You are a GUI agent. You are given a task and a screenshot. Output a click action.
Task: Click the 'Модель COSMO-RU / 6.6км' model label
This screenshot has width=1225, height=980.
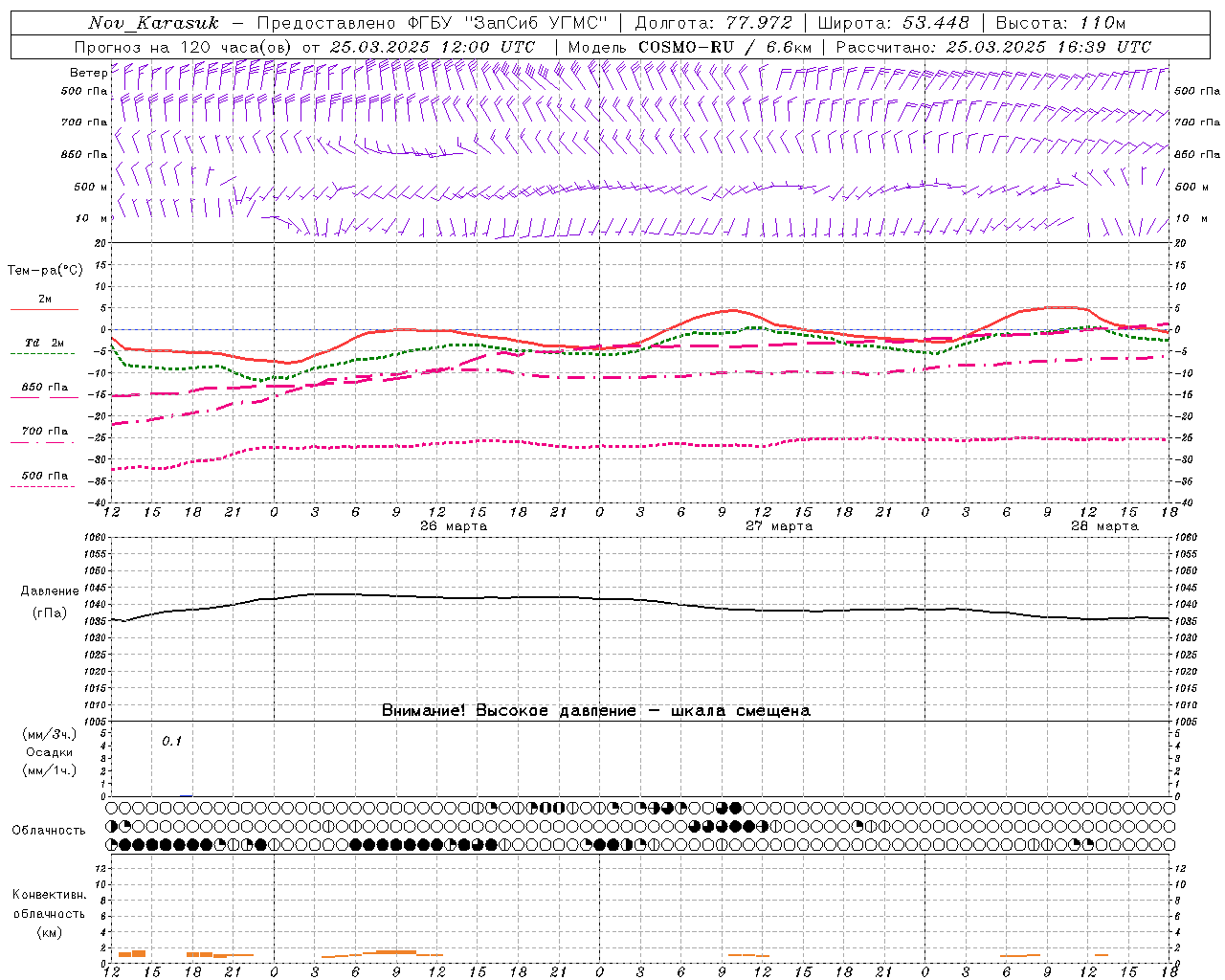pyautogui.click(x=690, y=47)
